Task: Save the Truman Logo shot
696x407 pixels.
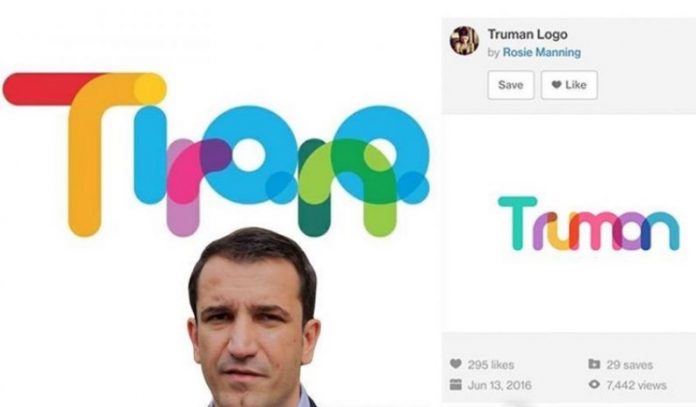Action: coord(510,85)
